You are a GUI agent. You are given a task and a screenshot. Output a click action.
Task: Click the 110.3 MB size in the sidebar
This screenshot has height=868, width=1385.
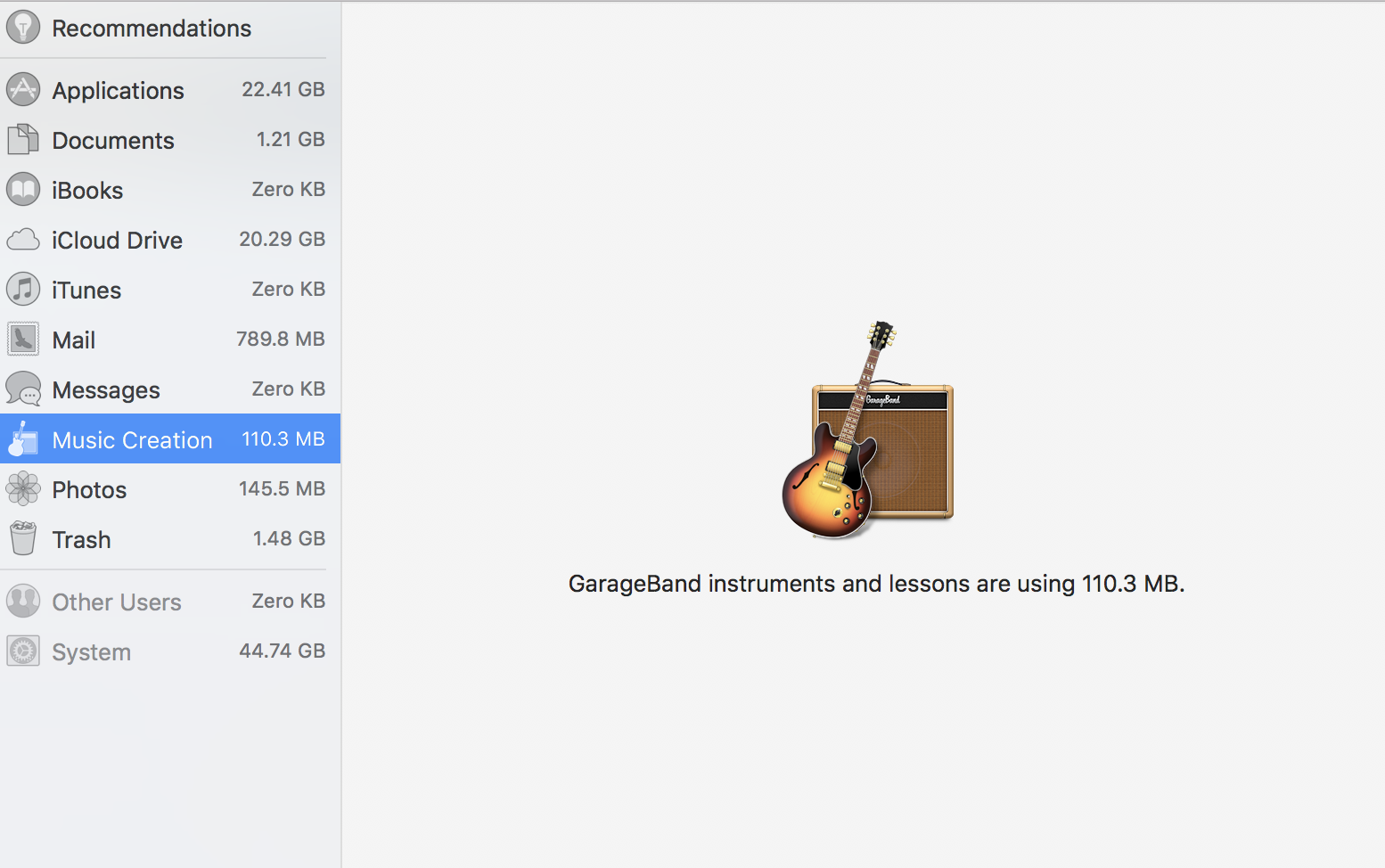click(283, 438)
